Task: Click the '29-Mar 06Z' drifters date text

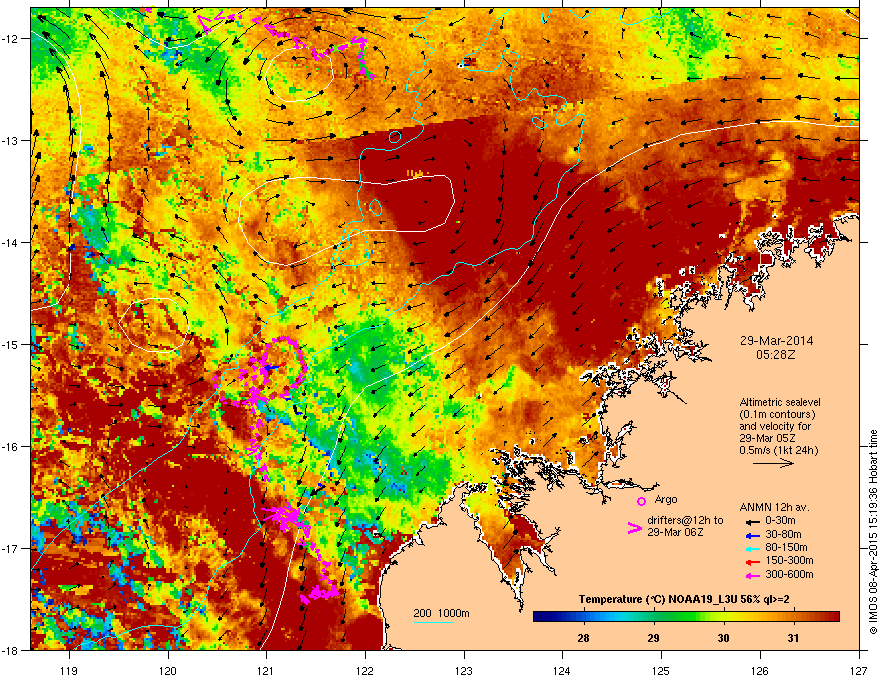Action: (x=675, y=532)
